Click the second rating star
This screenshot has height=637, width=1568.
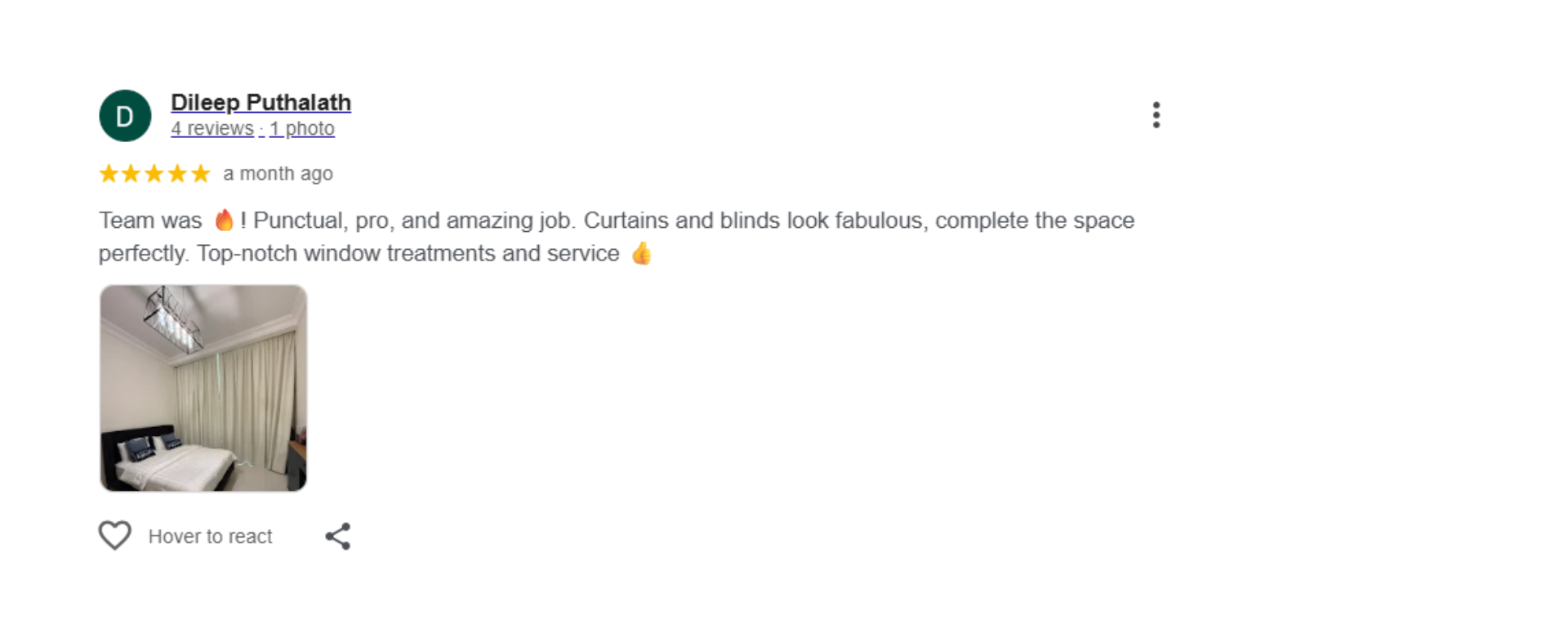click(x=131, y=173)
